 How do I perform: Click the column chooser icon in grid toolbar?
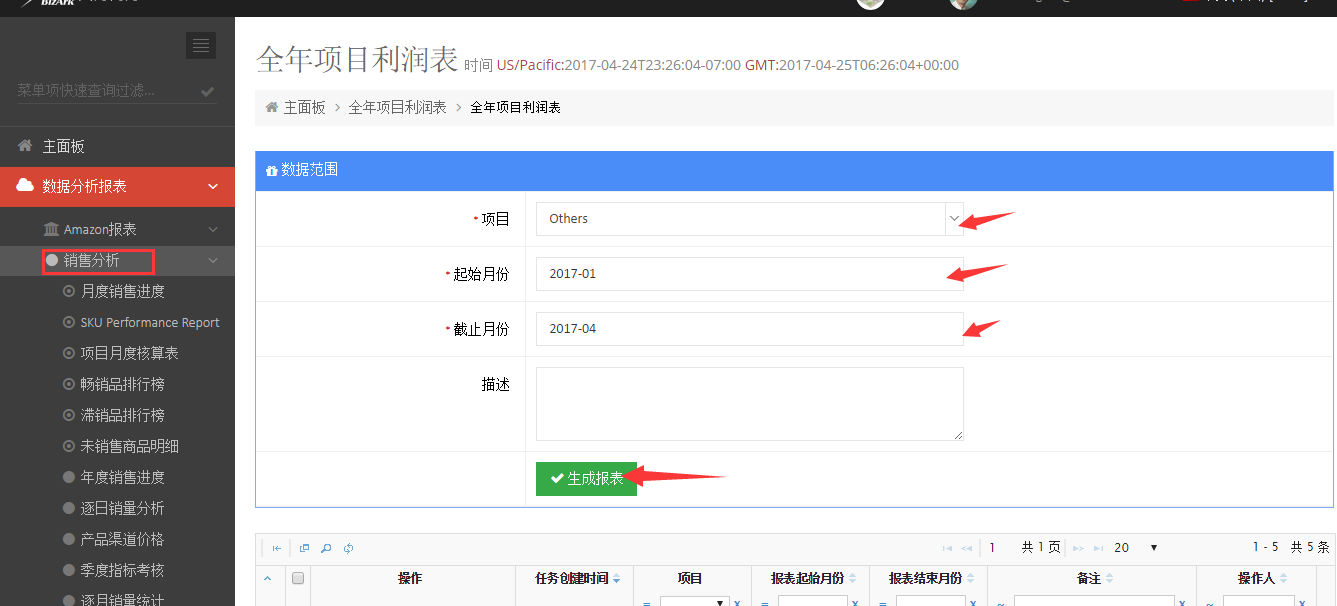pyautogui.click(x=304, y=548)
